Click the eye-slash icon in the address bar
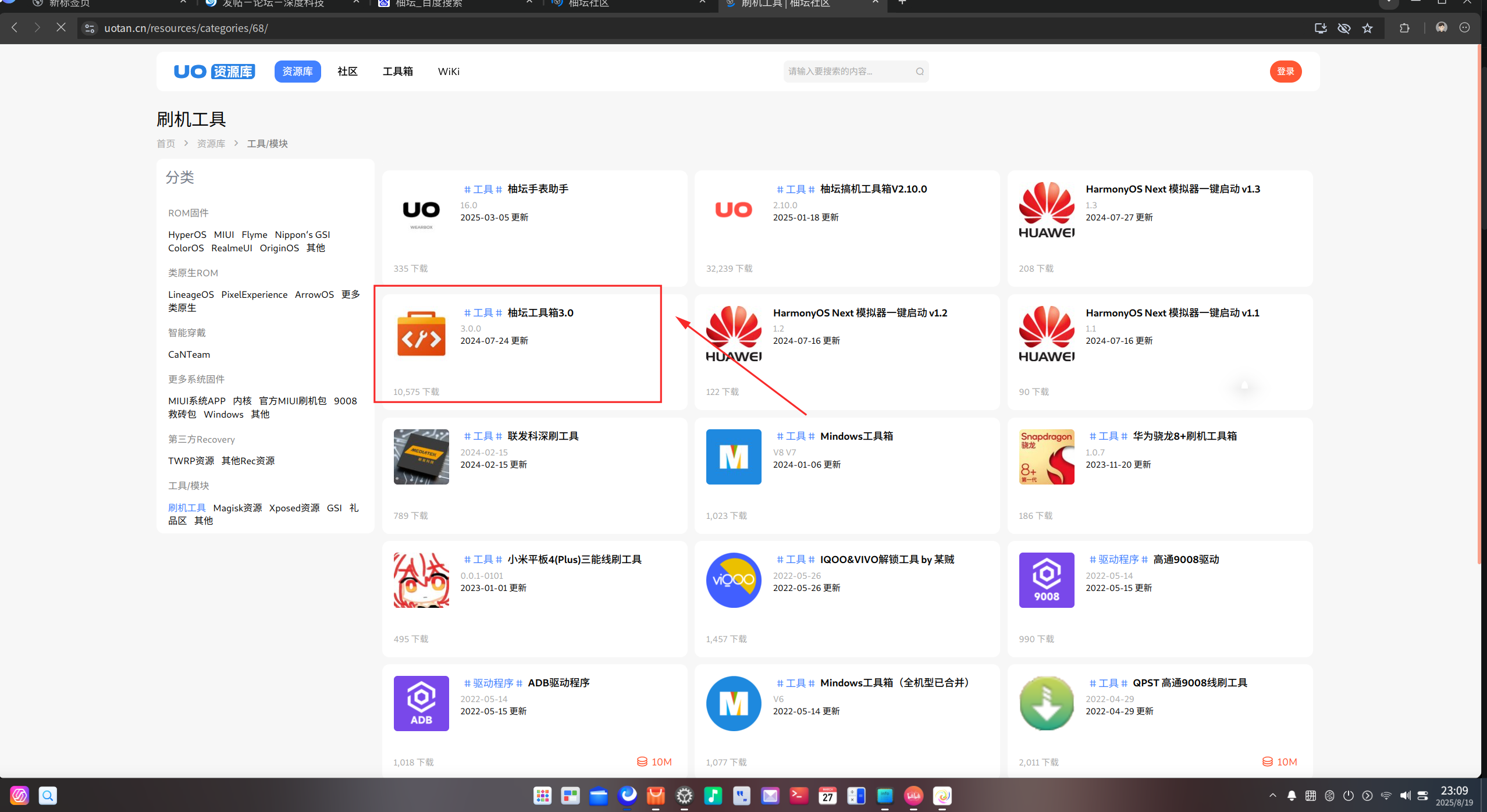This screenshot has width=1487, height=812. tap(1344, 28)
